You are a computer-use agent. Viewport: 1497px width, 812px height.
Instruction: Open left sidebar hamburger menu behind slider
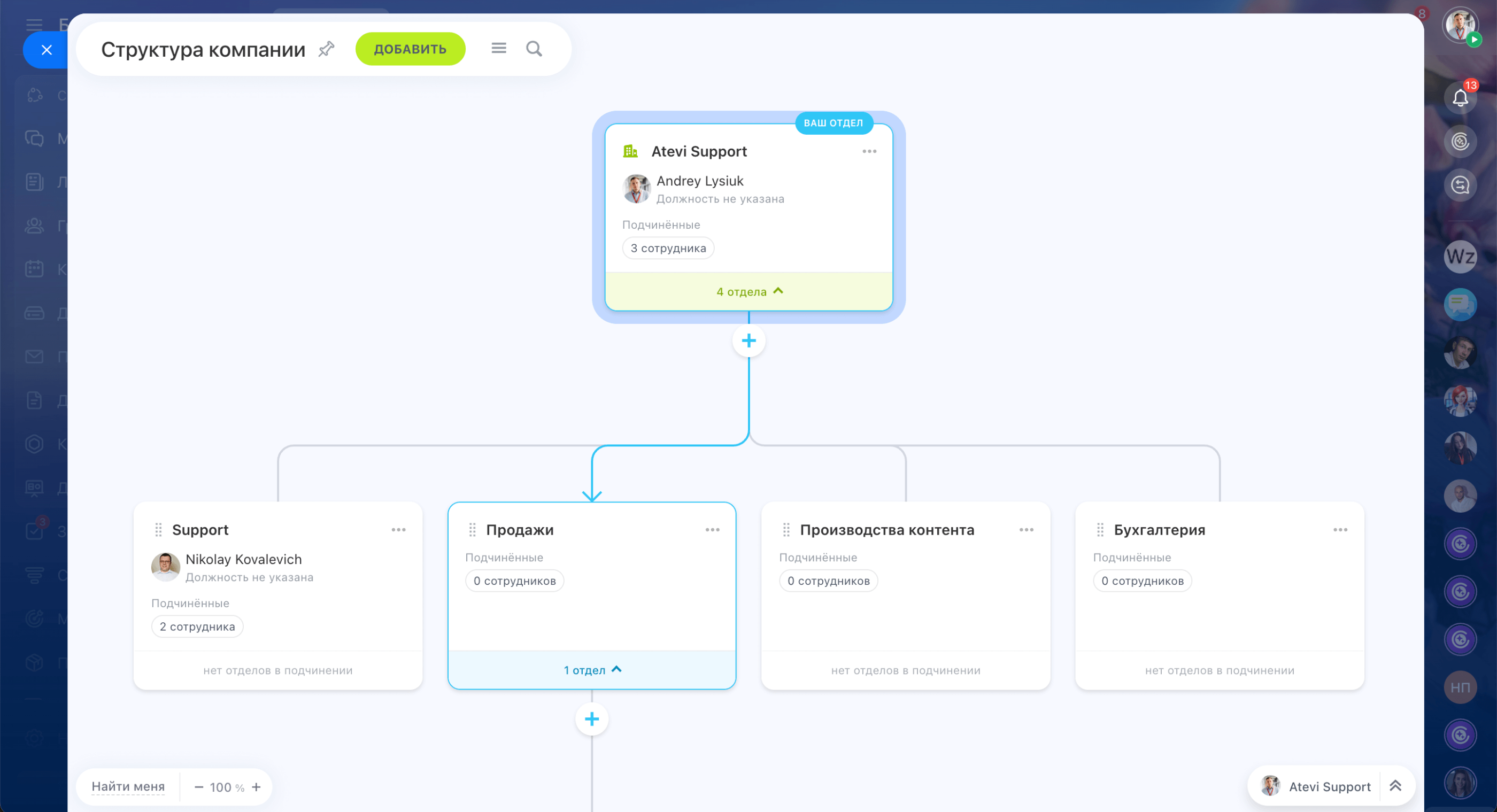pos(34,25)
